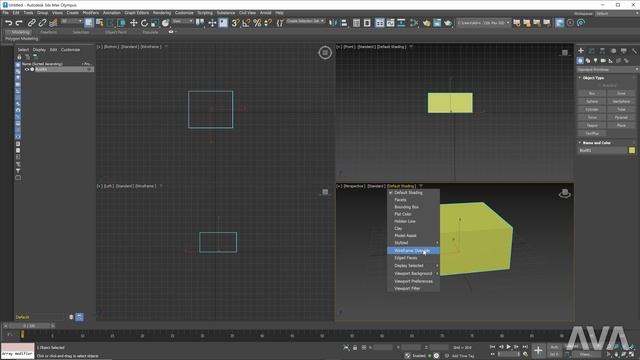Image resolution: width=640 pixels, height=360 pixels.
Task: Click the Box button in Object Type
Action: (x=592, y=93)
